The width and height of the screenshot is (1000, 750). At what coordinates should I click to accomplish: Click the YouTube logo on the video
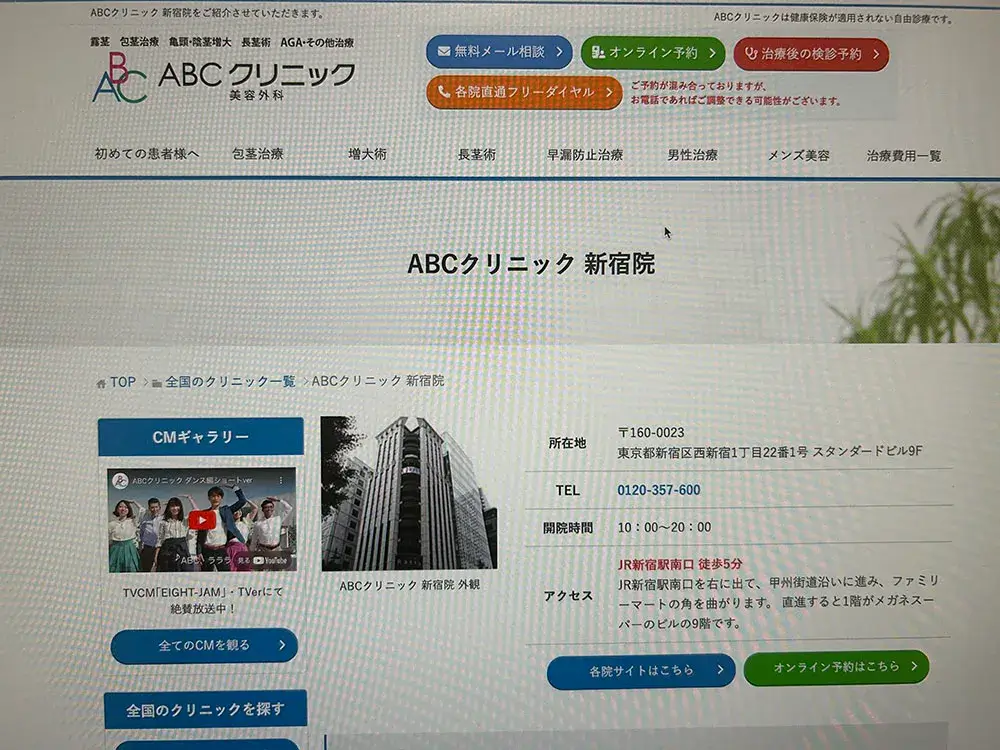[x=270, y=561]
